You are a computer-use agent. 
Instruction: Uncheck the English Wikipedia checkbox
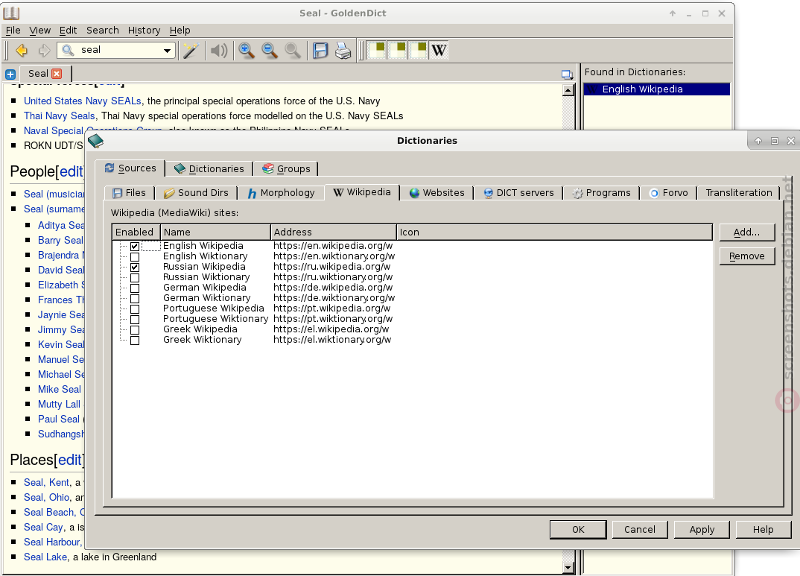click(x=135, y=246)
